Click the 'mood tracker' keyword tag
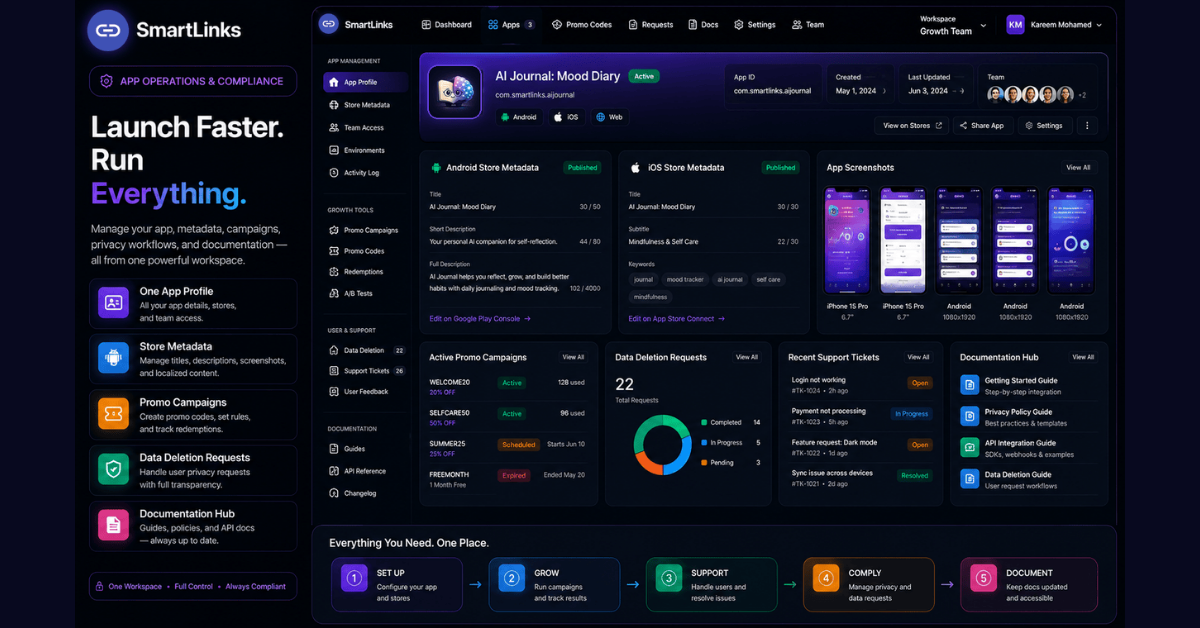Viewport: 1200px width, 628px height. tap(685, 280)
